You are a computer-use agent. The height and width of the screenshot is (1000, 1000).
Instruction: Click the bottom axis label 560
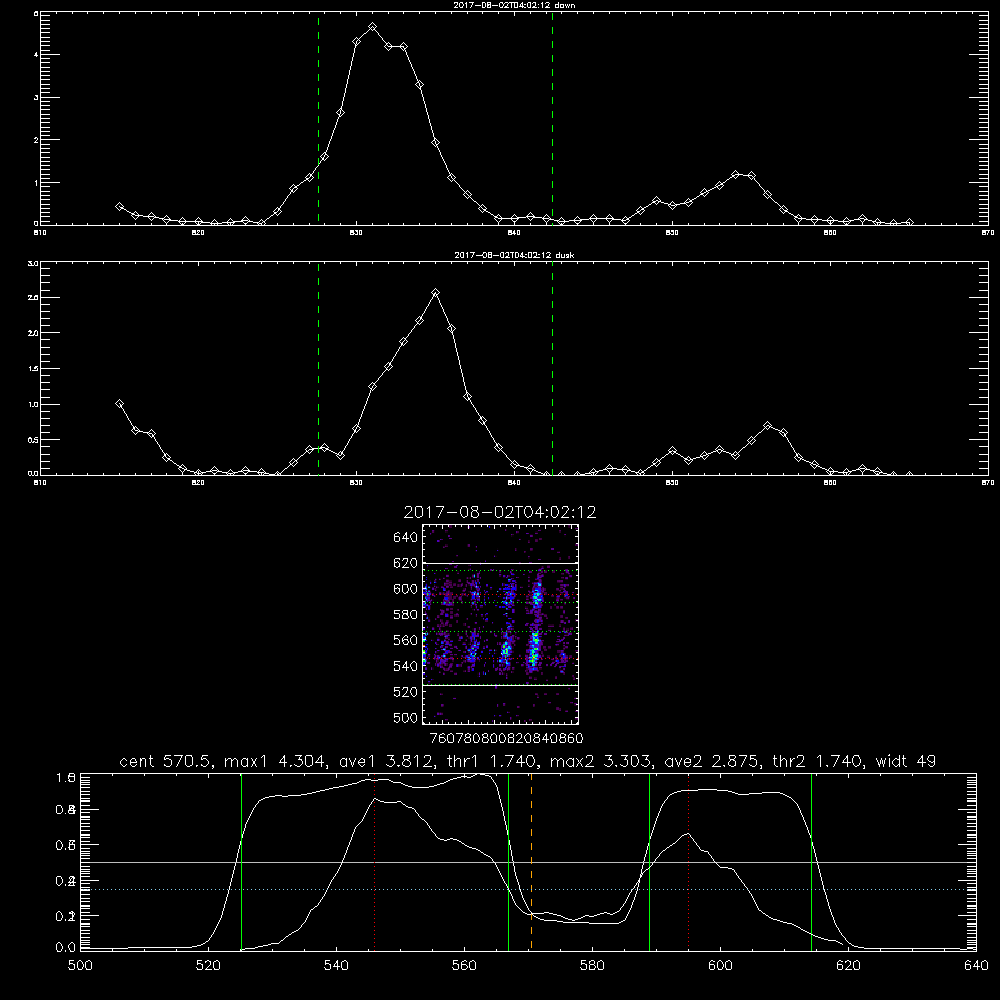(x=464, y=966)
